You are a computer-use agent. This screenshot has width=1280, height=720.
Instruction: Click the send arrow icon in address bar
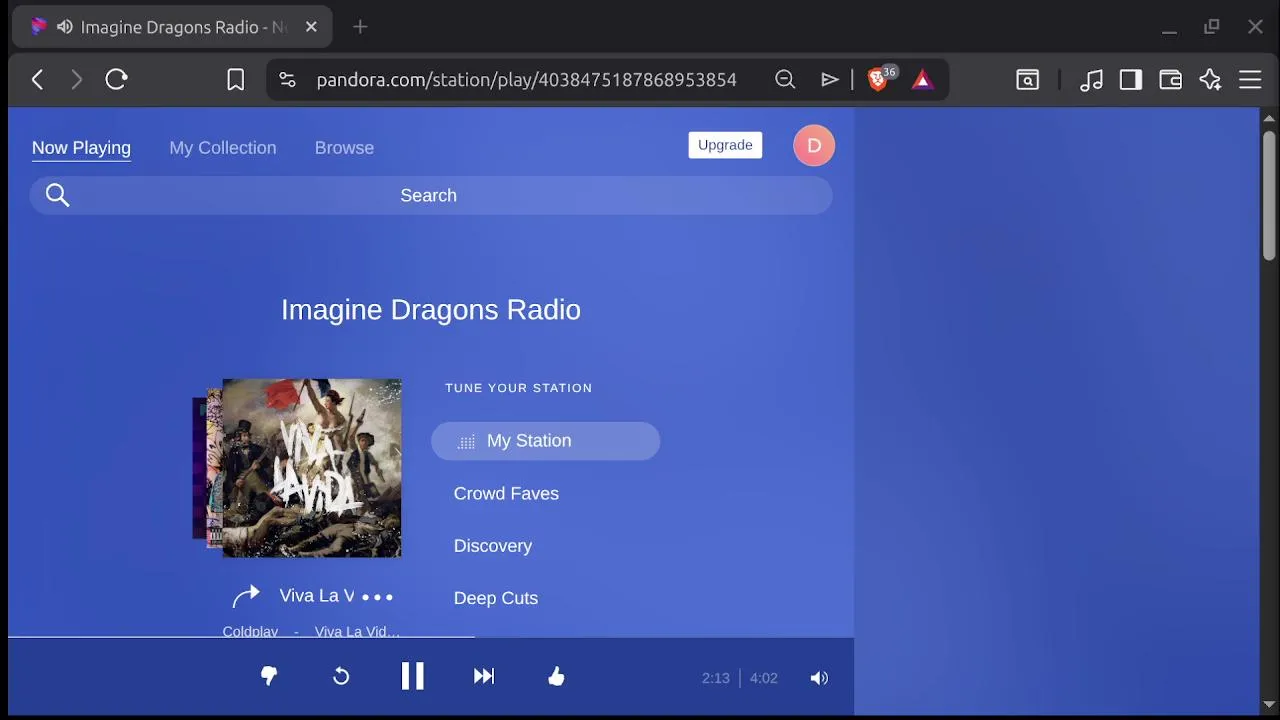point(829,80)
